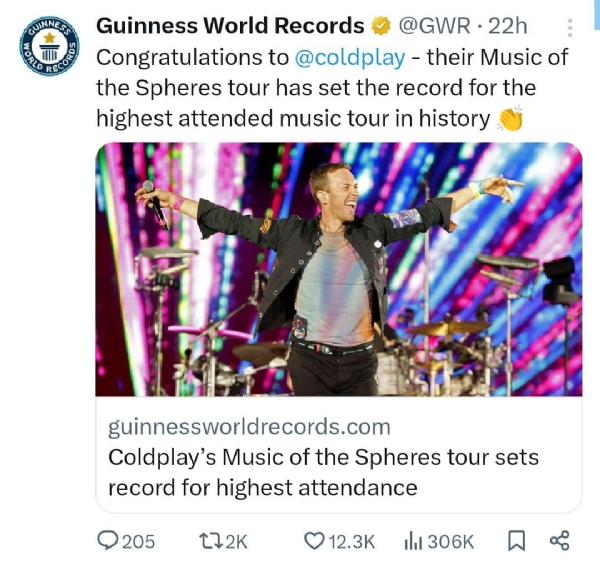The height and width of the screenshot is (562, 600).
Task: Open the @GWR handle
Action: coord(435,26)
